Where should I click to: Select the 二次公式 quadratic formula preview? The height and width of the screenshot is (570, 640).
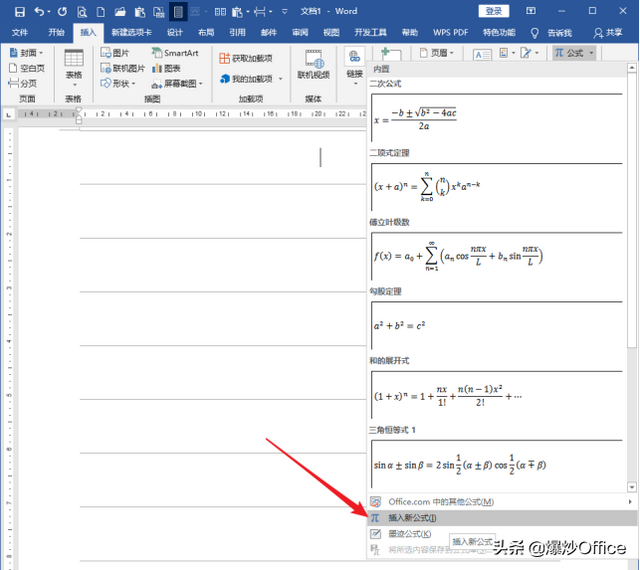coord(497,118)
